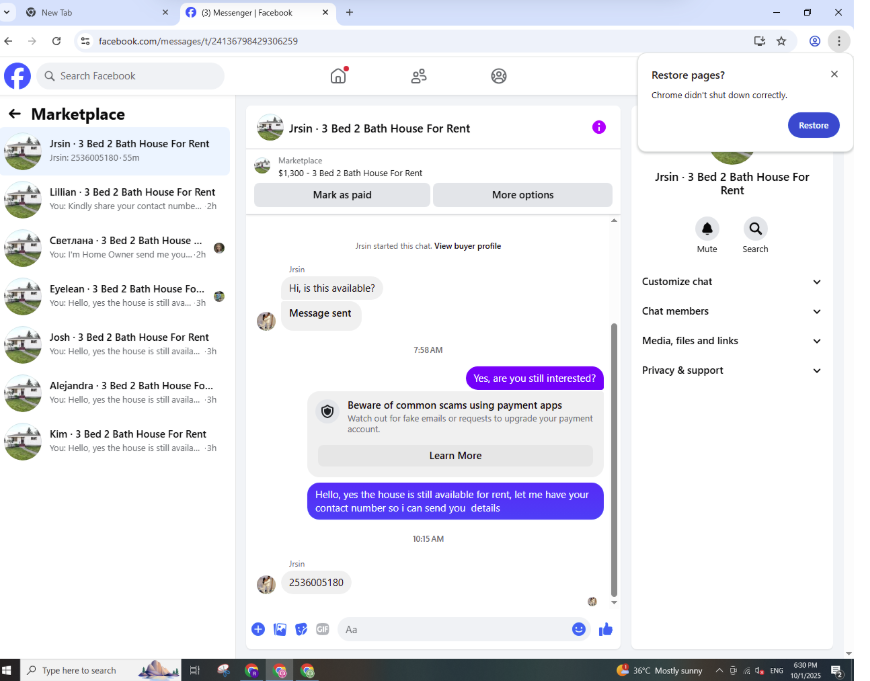Click the Restore button
870x681 pixels.
click(x=813, y=125)
